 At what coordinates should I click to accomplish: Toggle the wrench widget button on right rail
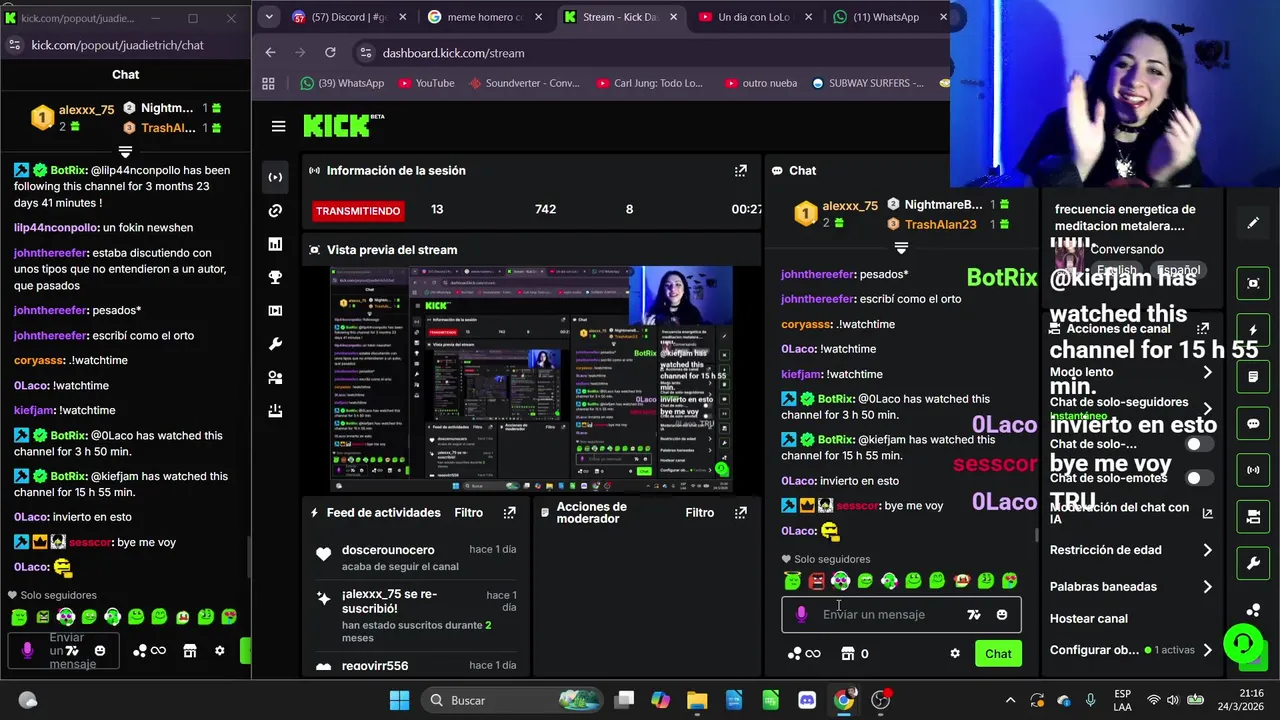coord(1253,563)
